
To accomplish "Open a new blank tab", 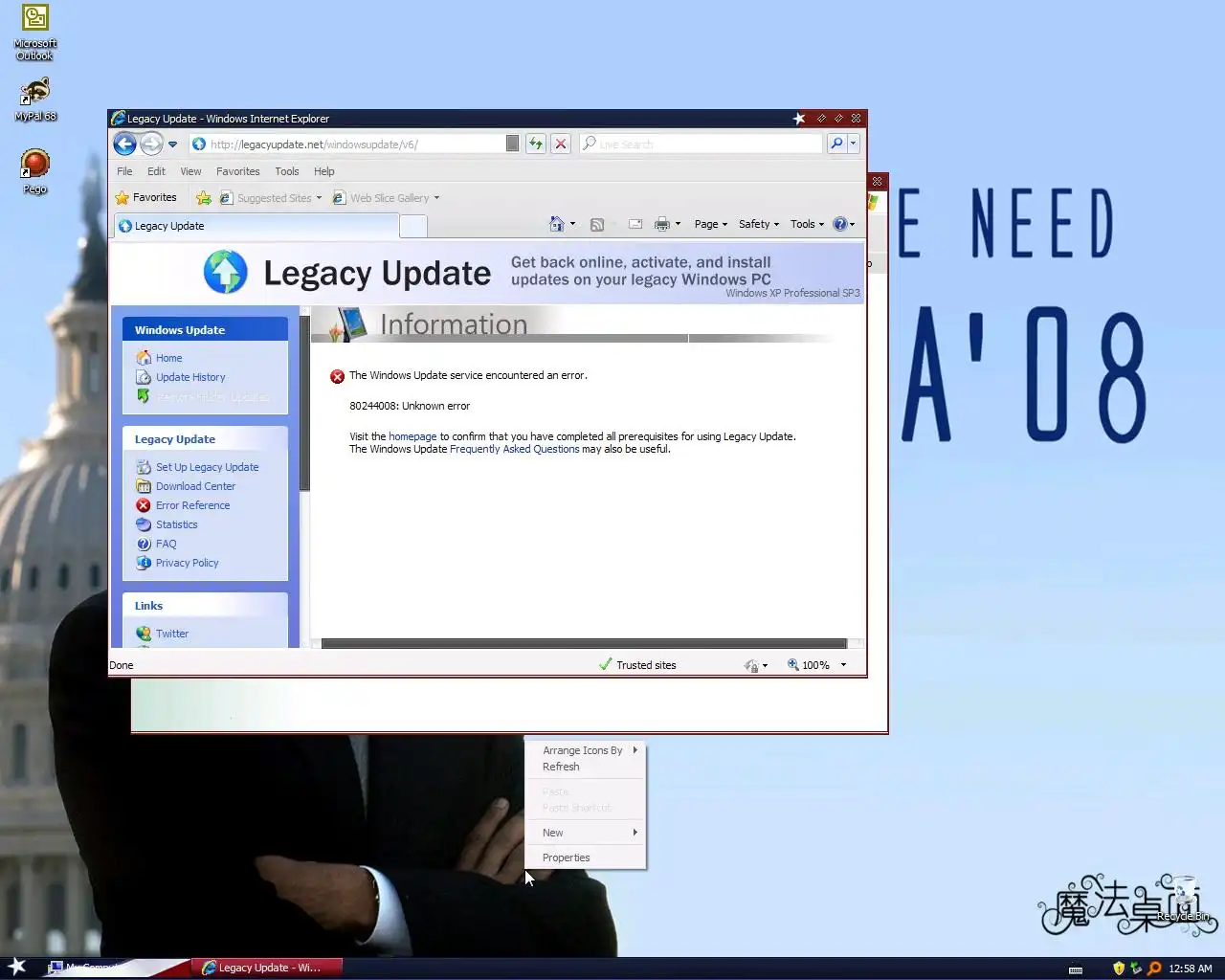I will click(412, 226).
